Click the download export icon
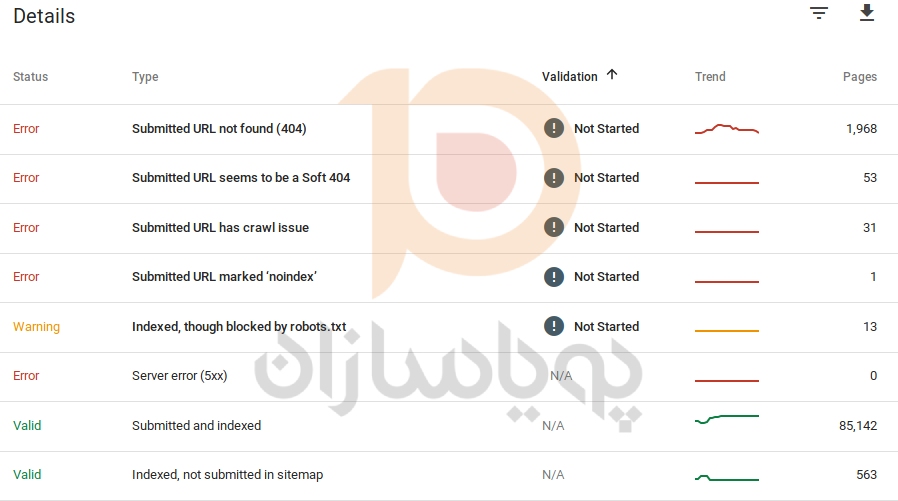This screenshot has width=898, height=501. click(867, 13)
